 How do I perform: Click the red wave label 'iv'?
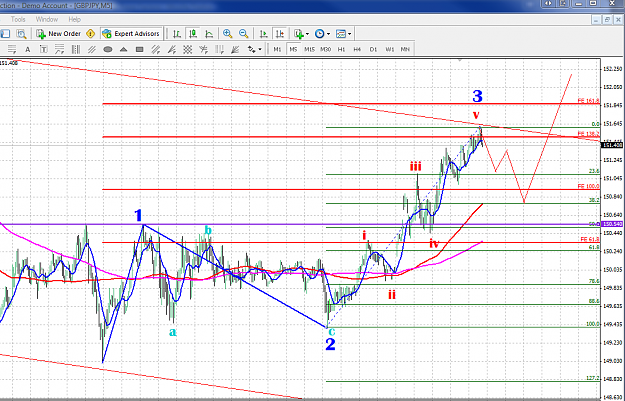coord(434,243)
